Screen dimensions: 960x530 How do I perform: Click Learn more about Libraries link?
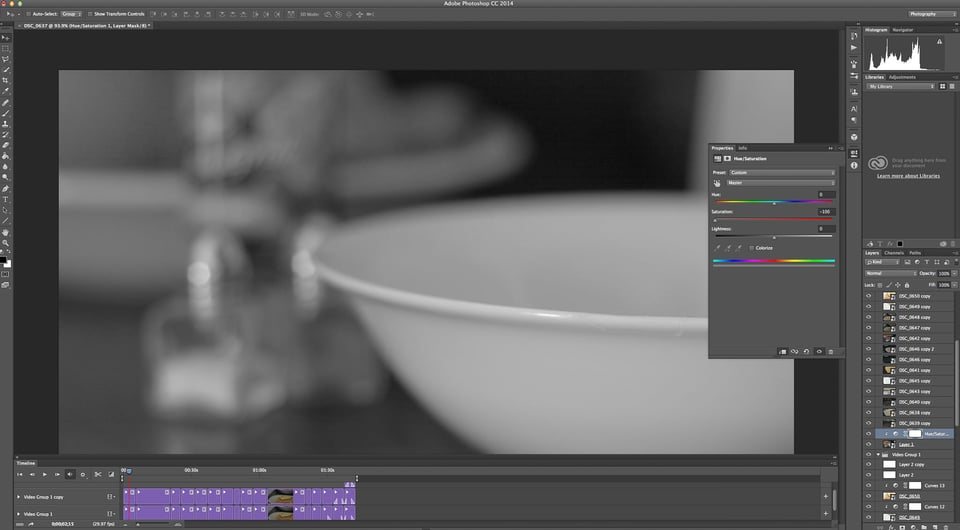[x=908, y=176]
